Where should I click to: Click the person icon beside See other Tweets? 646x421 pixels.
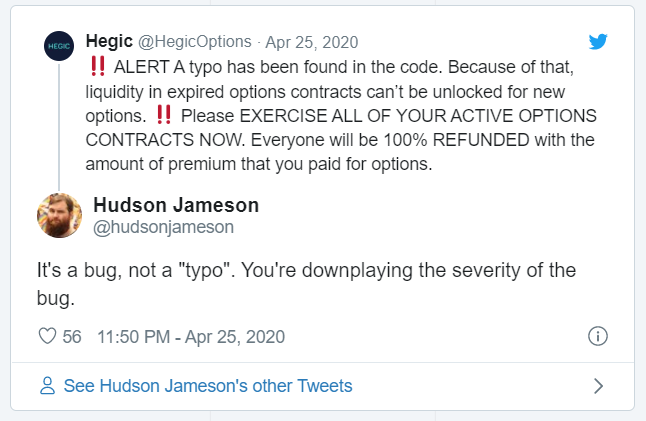pos(47,386)
